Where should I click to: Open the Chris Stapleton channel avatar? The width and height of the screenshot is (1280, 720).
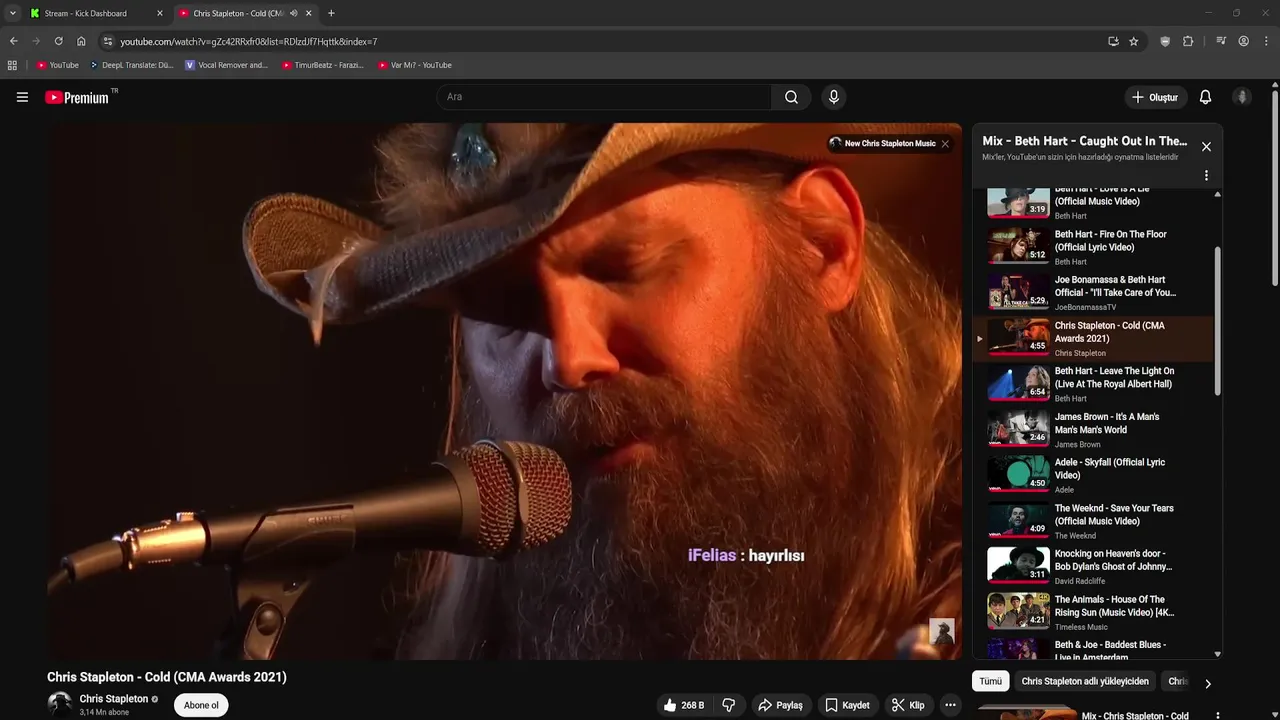[x=60, y=704]
